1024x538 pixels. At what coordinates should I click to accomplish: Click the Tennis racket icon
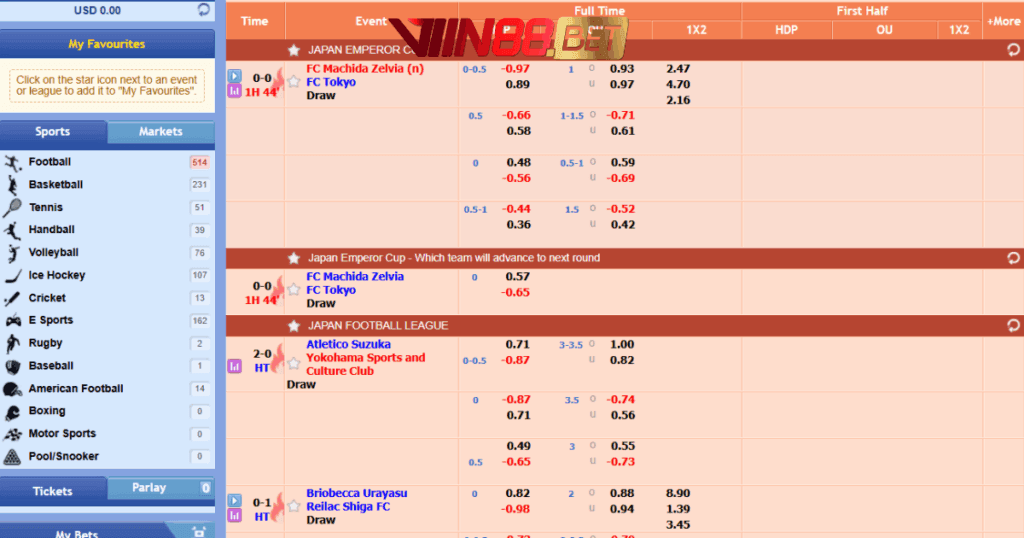tap(12, 208)
